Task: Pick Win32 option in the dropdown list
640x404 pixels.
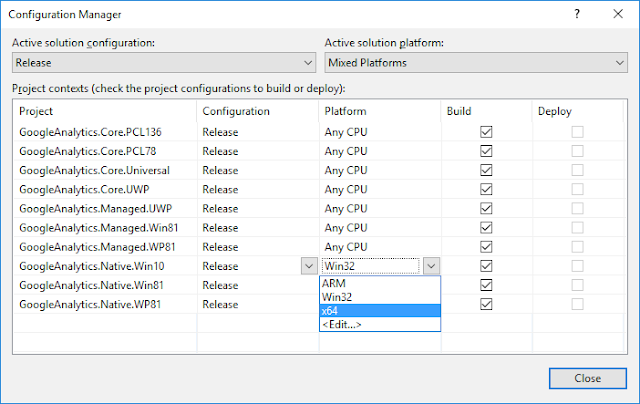Action: tap(336, 297)
